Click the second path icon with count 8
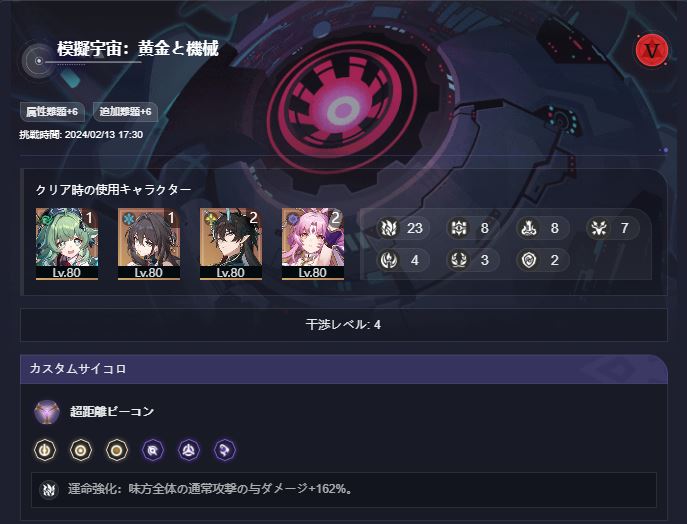This screenshot has width=687, height=524. point(529,228)
